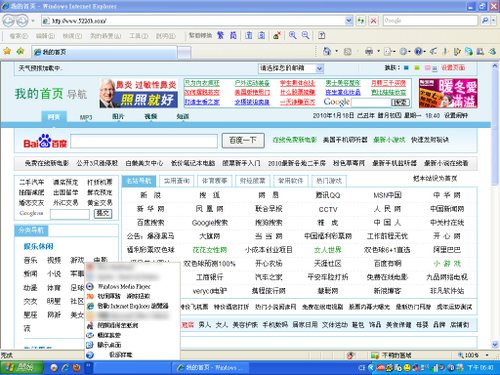
Task: Click the popup-blocker status bar icon
Action: coord(350,355)
